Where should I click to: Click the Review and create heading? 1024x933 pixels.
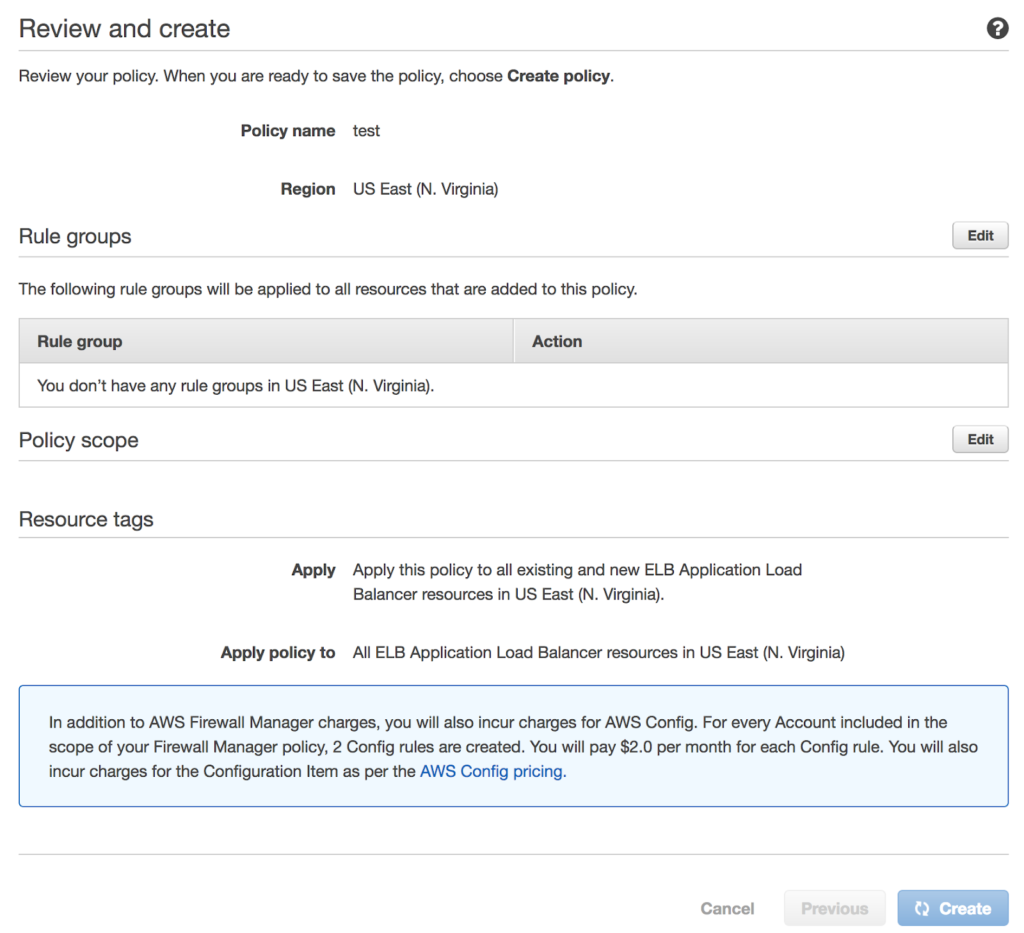click(125, 29)
